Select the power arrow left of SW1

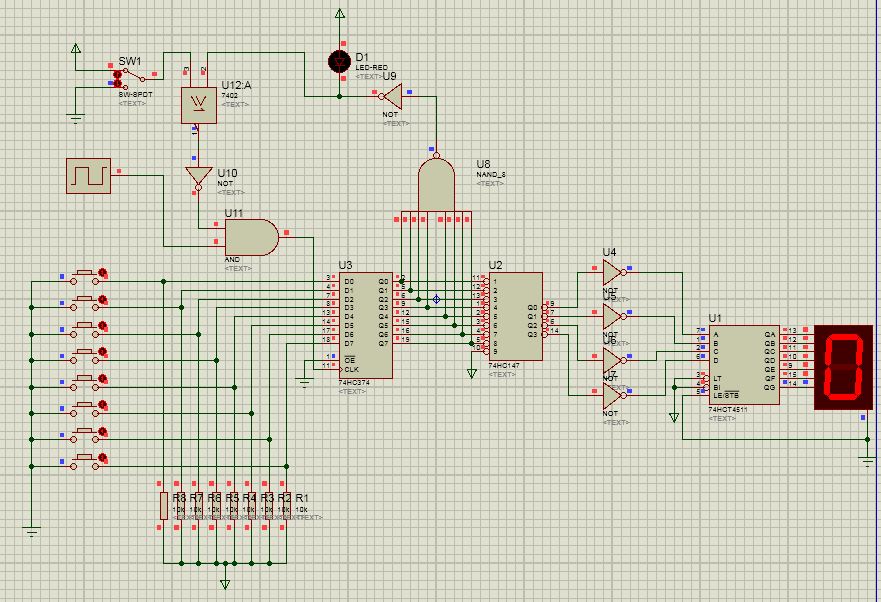(x=76, y=48)
